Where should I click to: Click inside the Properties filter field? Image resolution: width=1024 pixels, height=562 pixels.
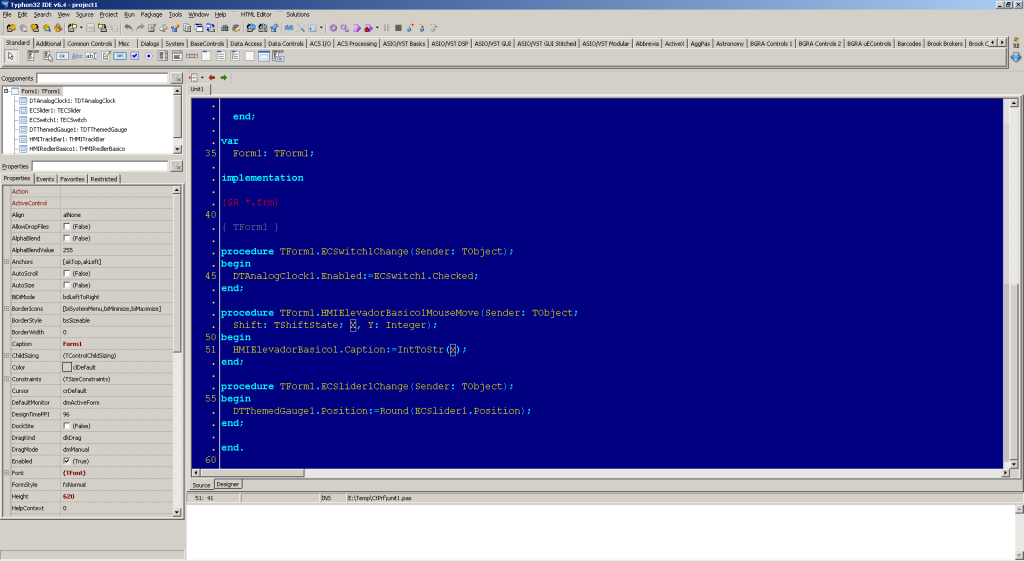100,166
